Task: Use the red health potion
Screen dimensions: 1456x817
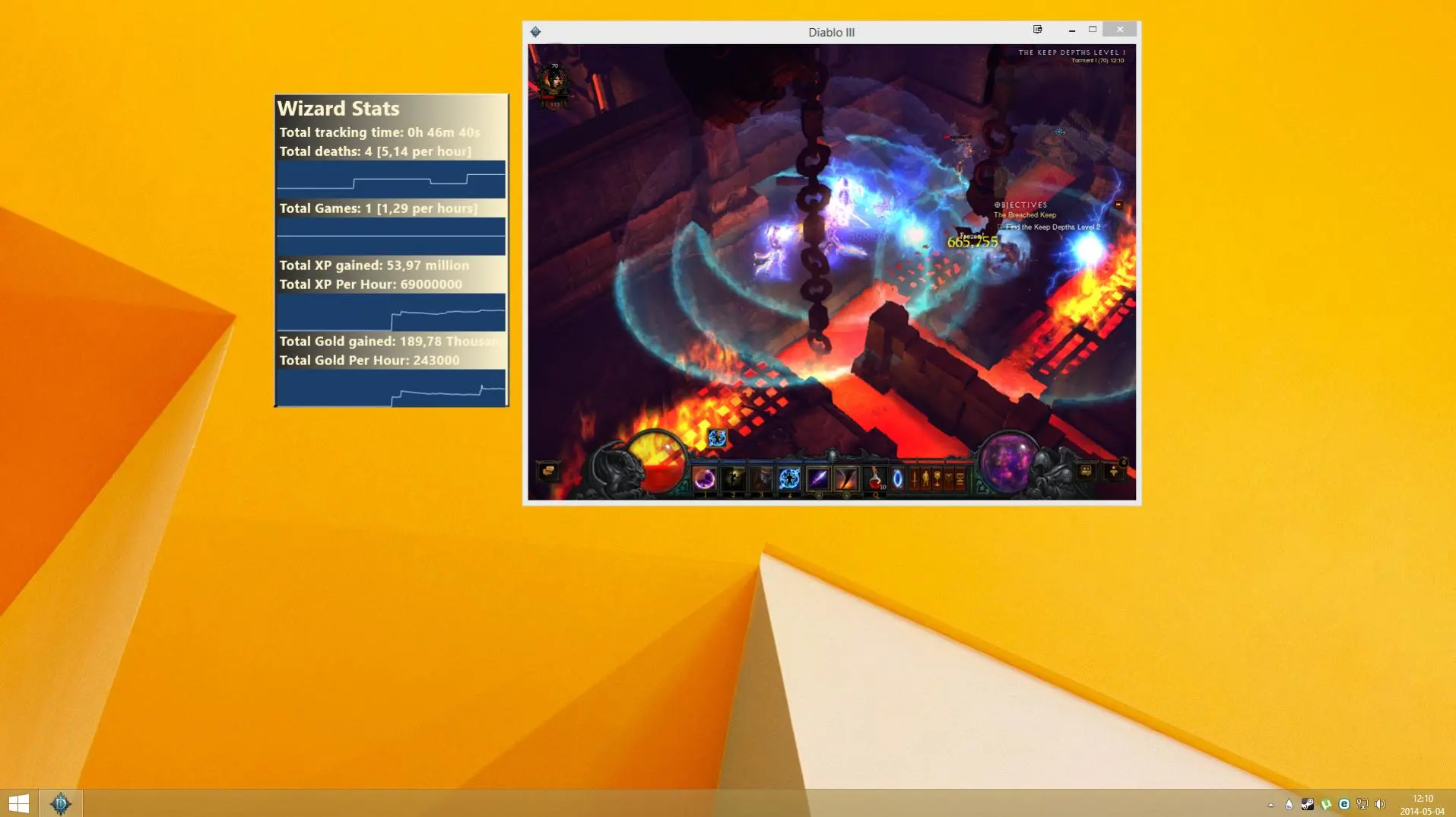Action: coord(875,478)
